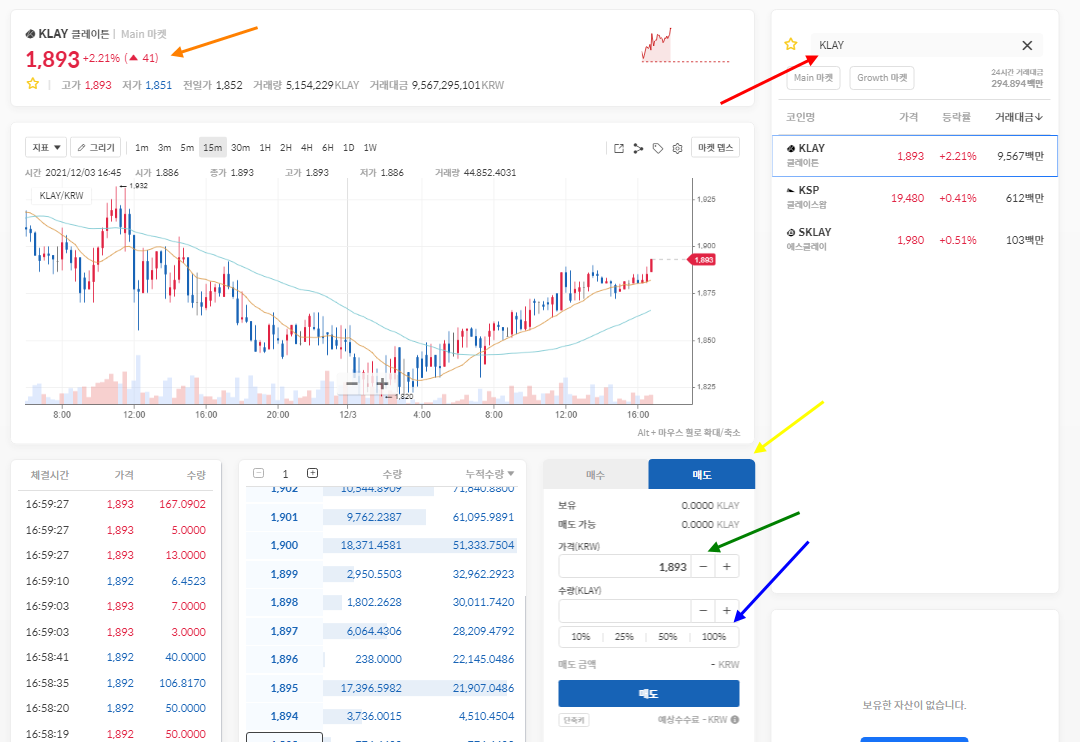Open chart in popup window icon
Screen dimensions: 1080x742
619,148
